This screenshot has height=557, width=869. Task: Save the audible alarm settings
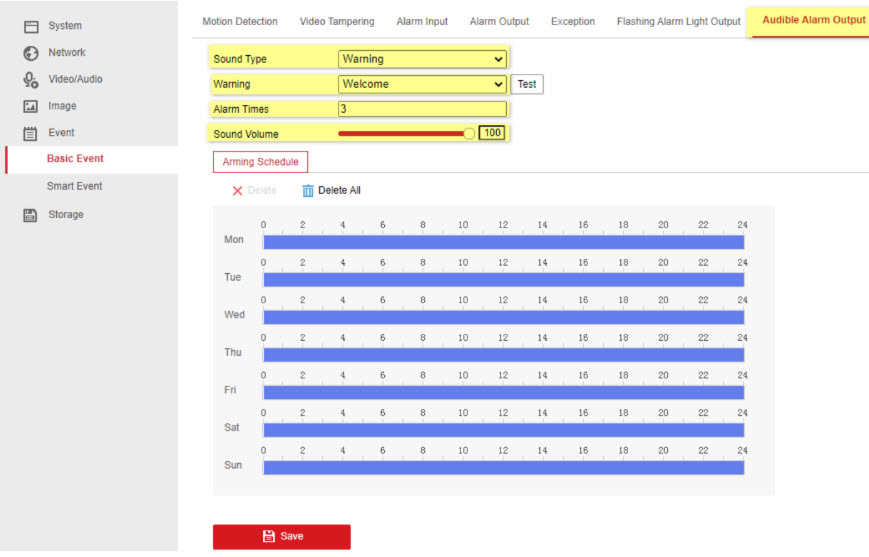(281, 536)
